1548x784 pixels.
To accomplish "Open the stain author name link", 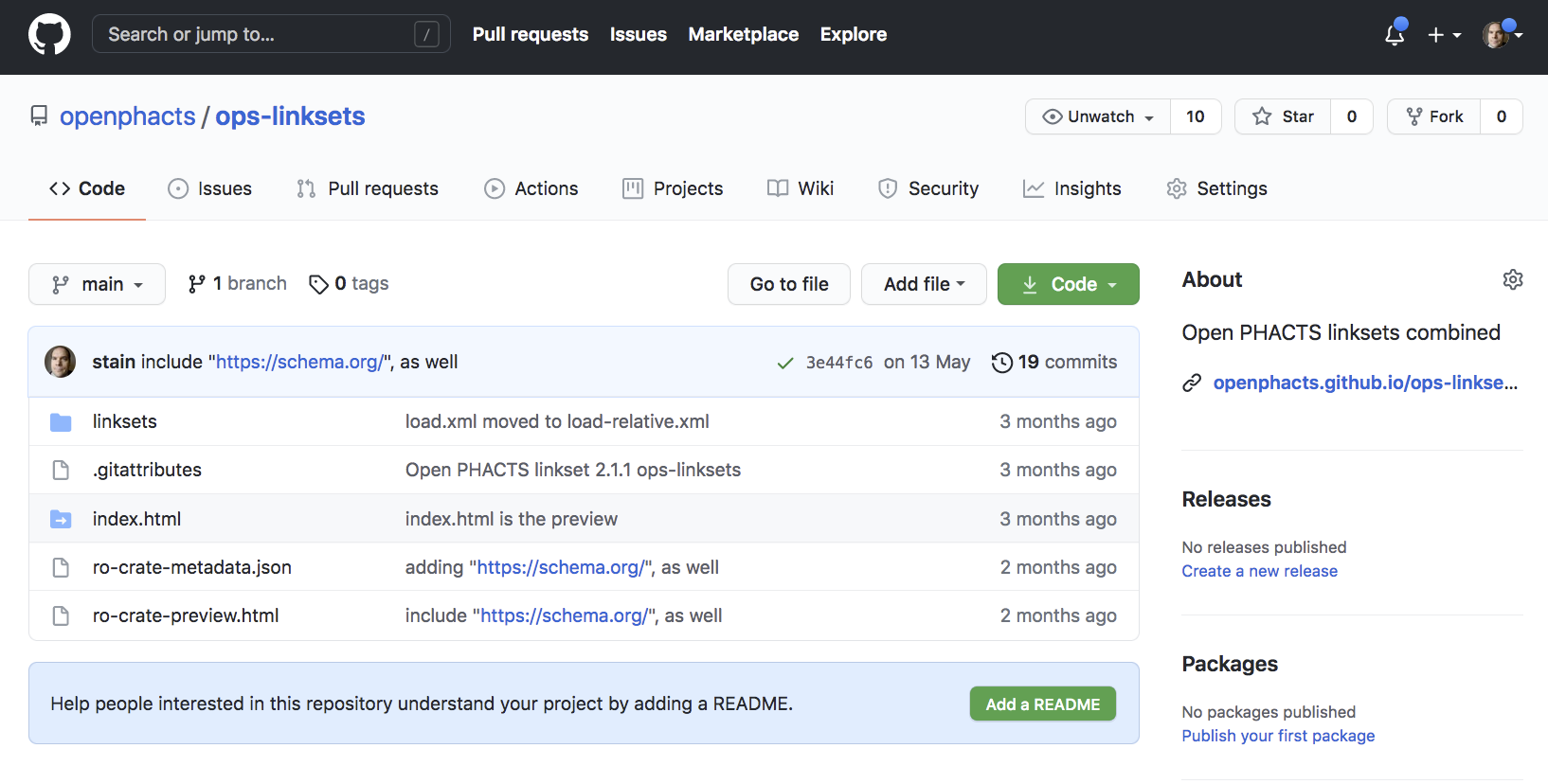I will 114,362.
